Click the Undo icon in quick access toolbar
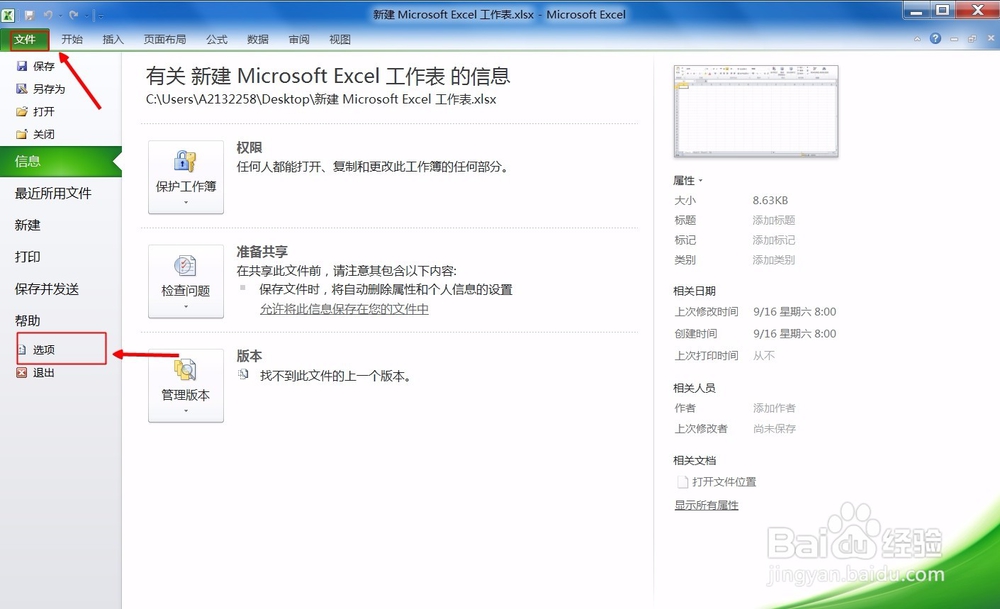The image size is (1000, 609). (48, 15)
